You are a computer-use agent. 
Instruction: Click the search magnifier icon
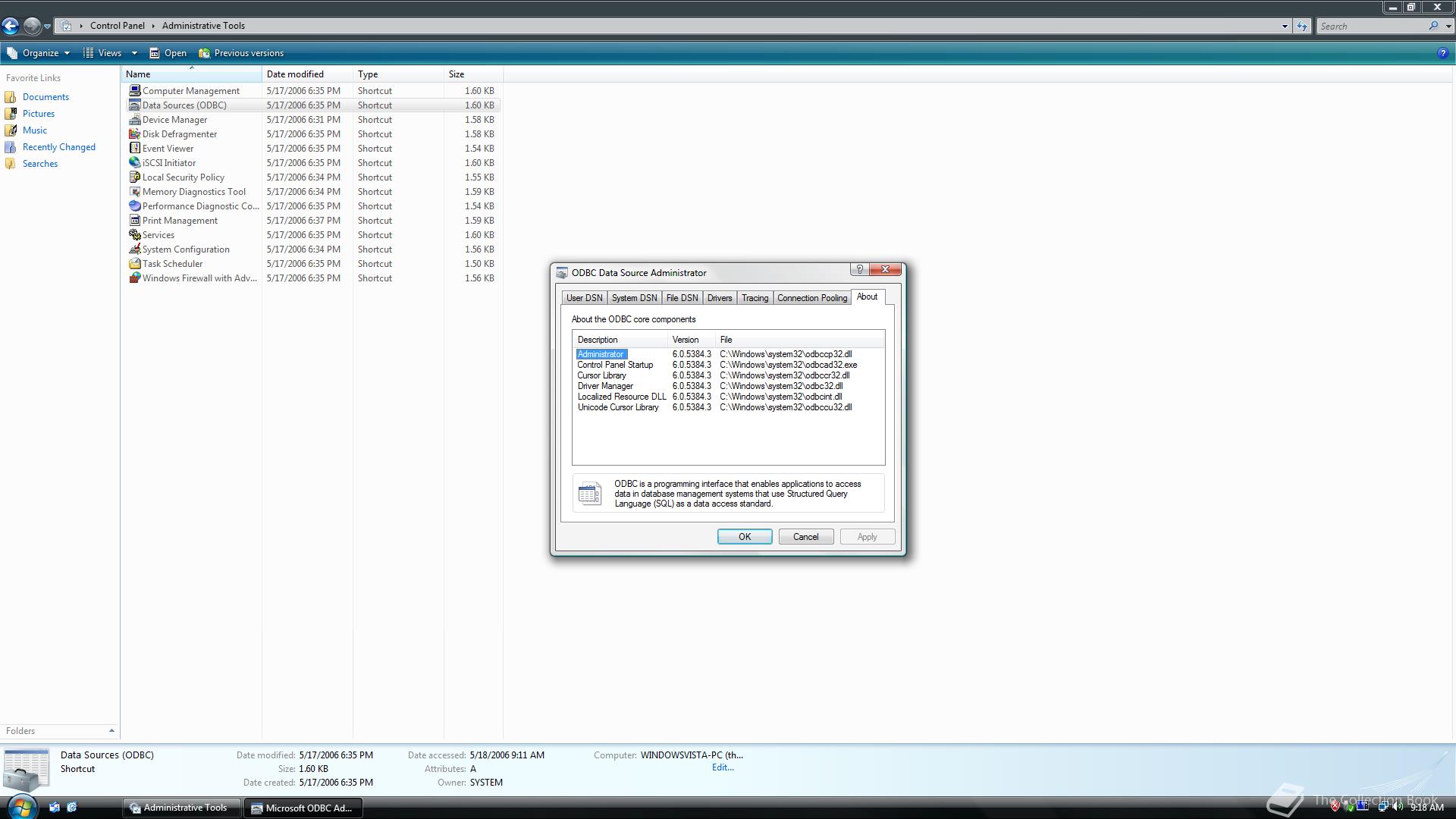[x=1433, y=26]
